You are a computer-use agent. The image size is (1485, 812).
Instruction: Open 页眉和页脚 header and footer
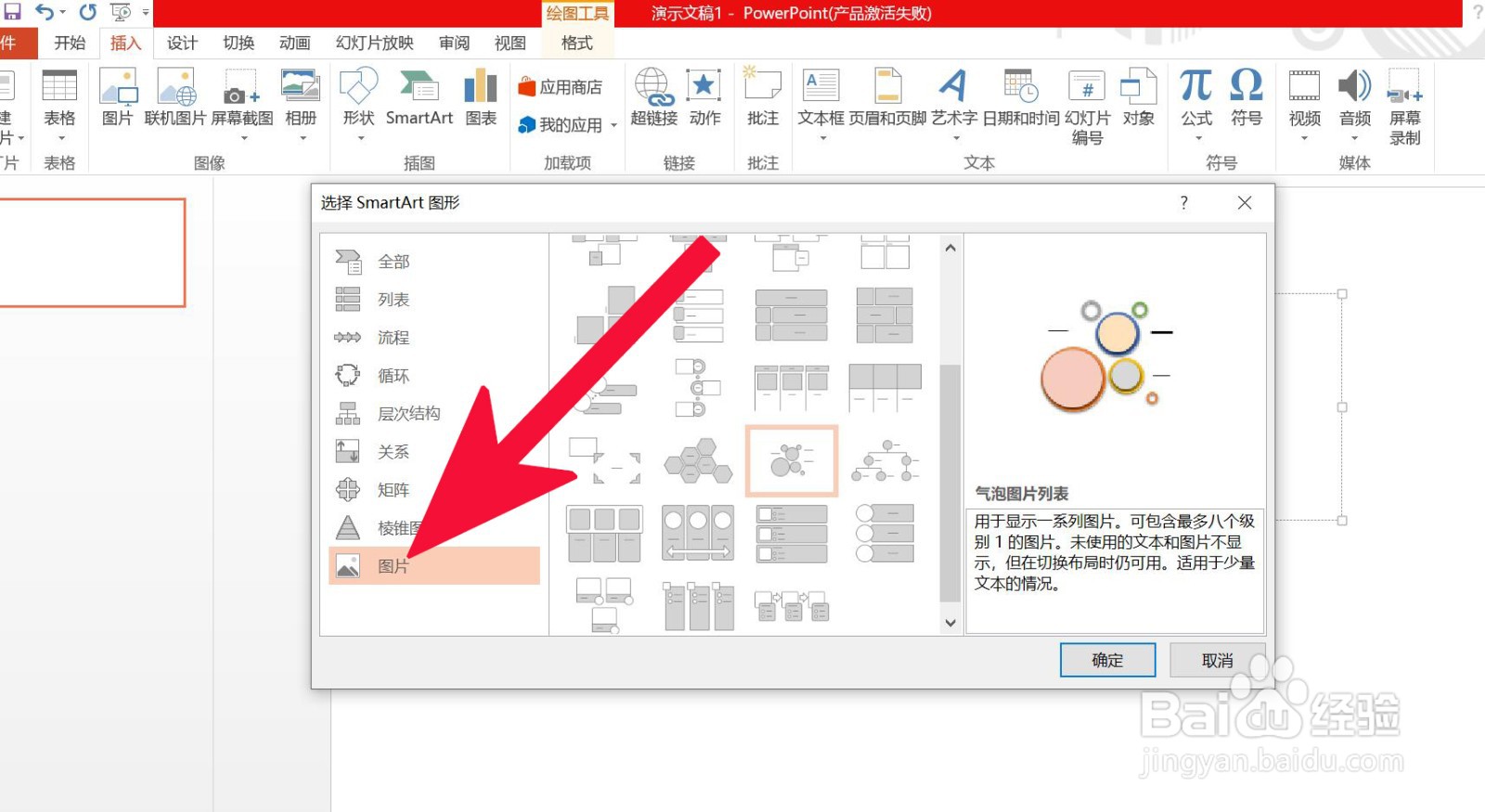[x=887, y=97]
